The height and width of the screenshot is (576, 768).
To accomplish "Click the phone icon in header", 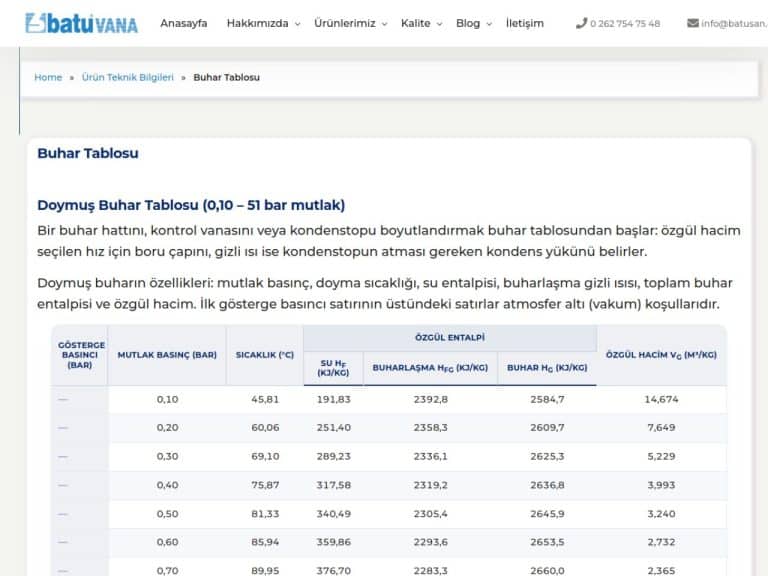I will [x=581, y=23].
